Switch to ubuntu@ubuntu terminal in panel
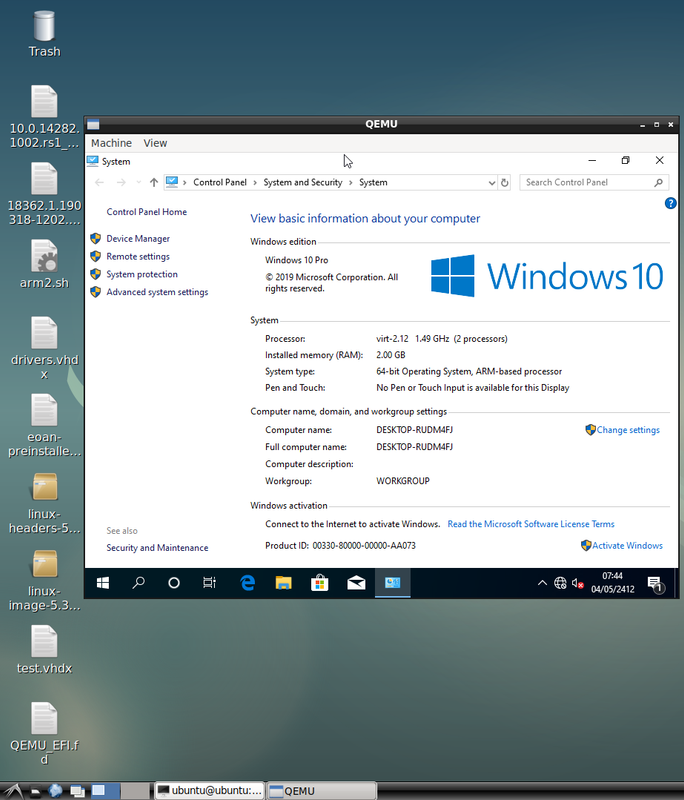This screenshot has width=684, height=800. 210,791
